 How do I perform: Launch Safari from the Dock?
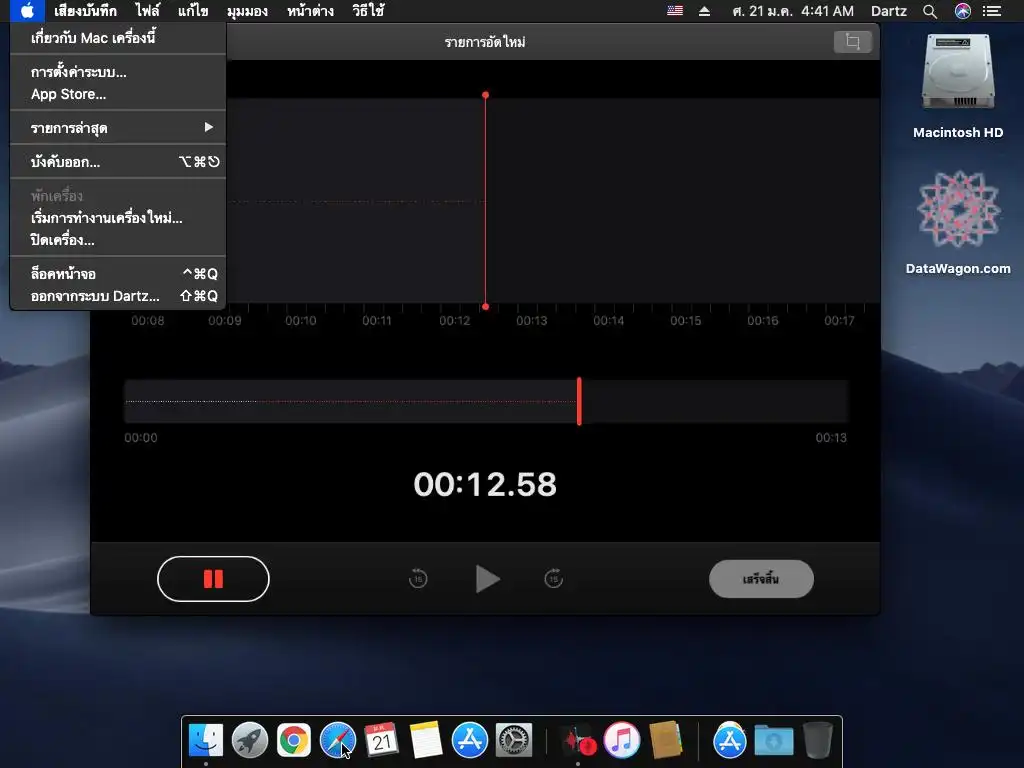pos(338,740)
